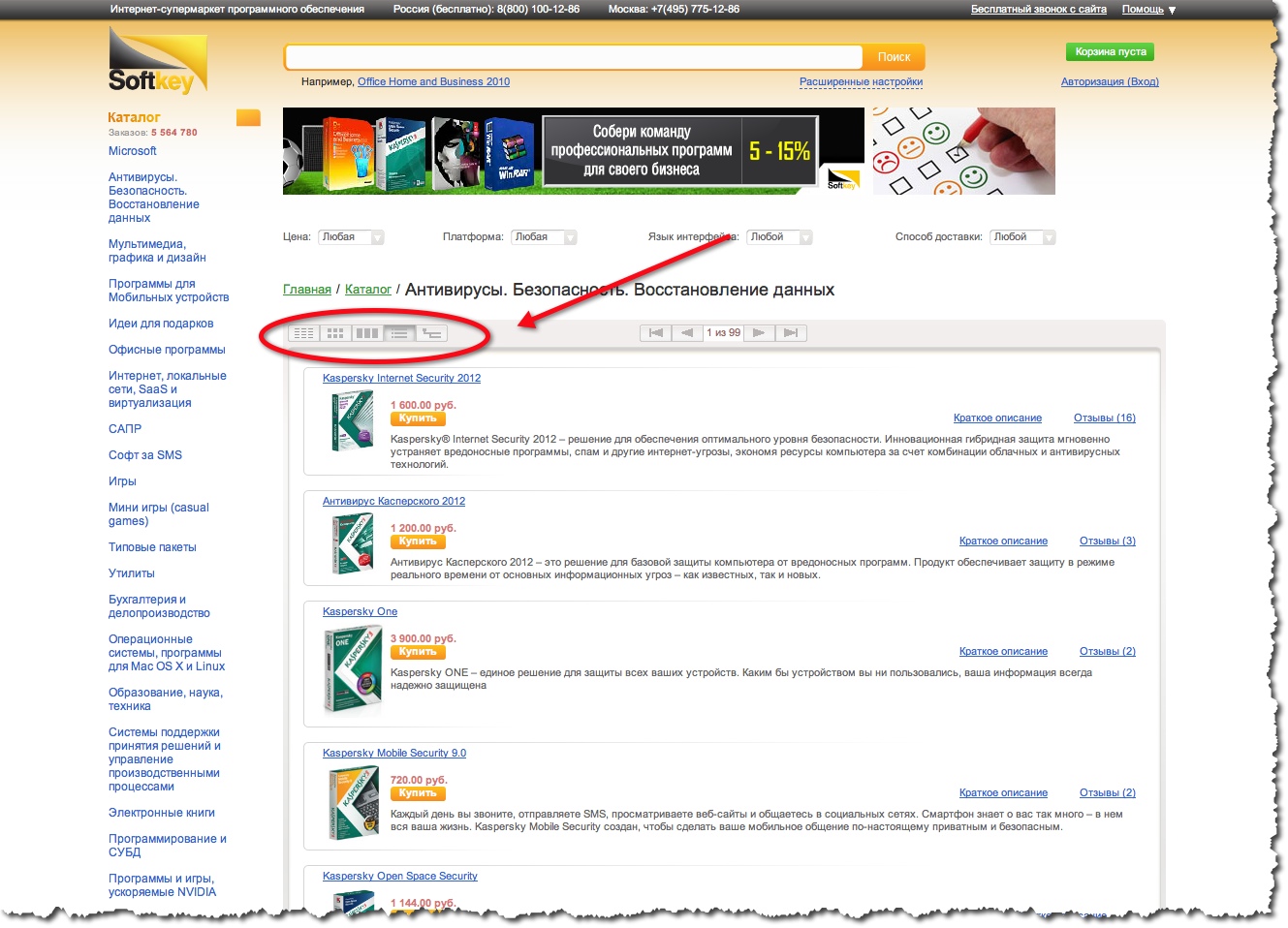Open the Способ доставки dropdown

click(1022, 237)
